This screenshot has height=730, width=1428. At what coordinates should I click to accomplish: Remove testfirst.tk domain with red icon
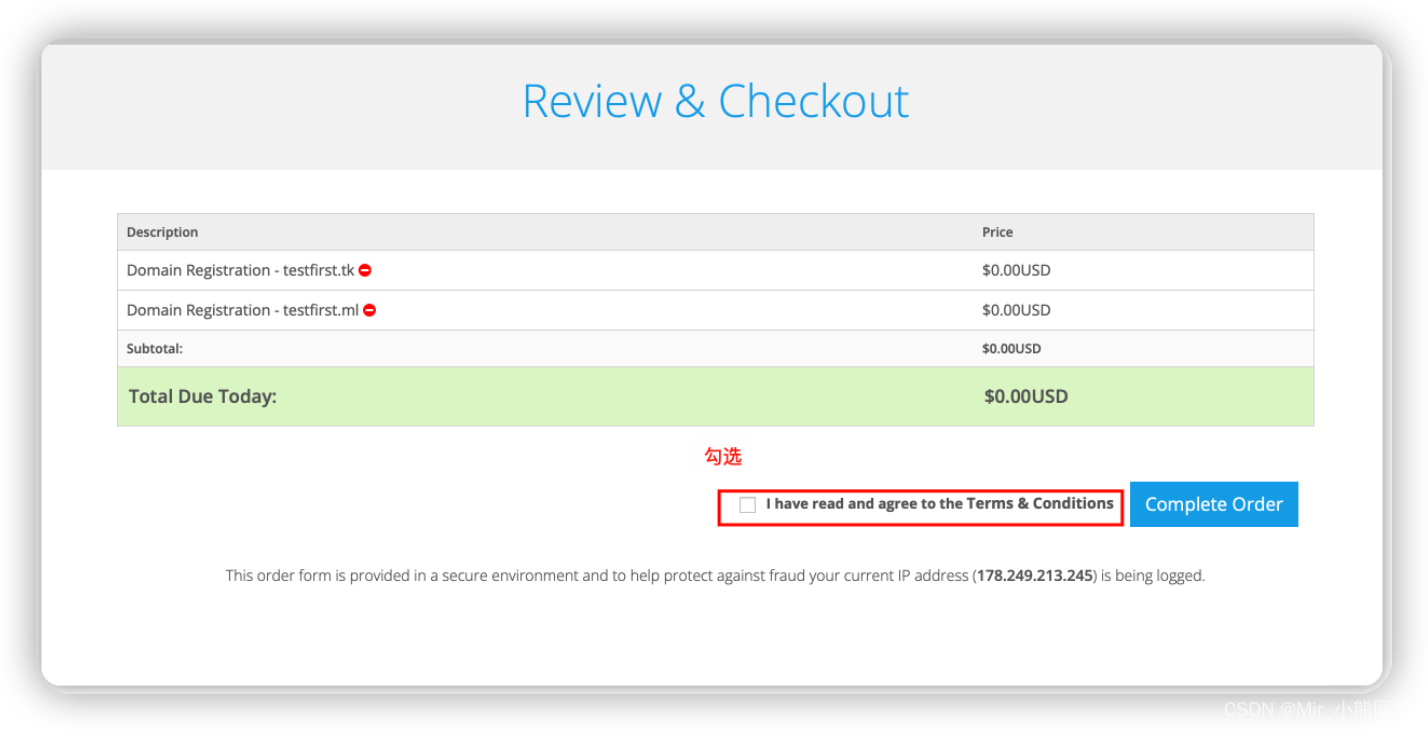pos(365,270)
